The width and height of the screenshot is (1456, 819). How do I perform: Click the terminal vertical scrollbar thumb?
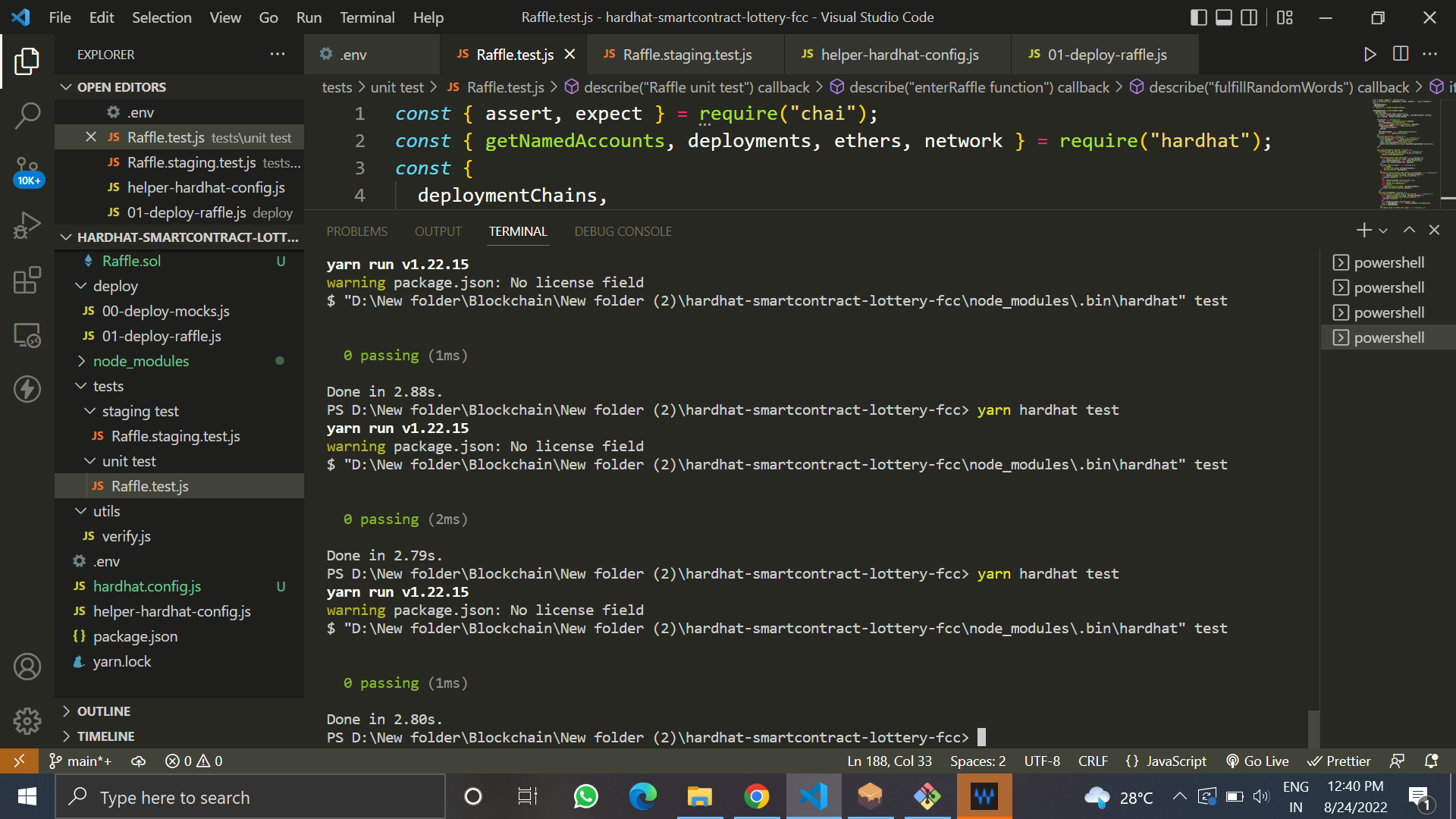coord(1314,729)
